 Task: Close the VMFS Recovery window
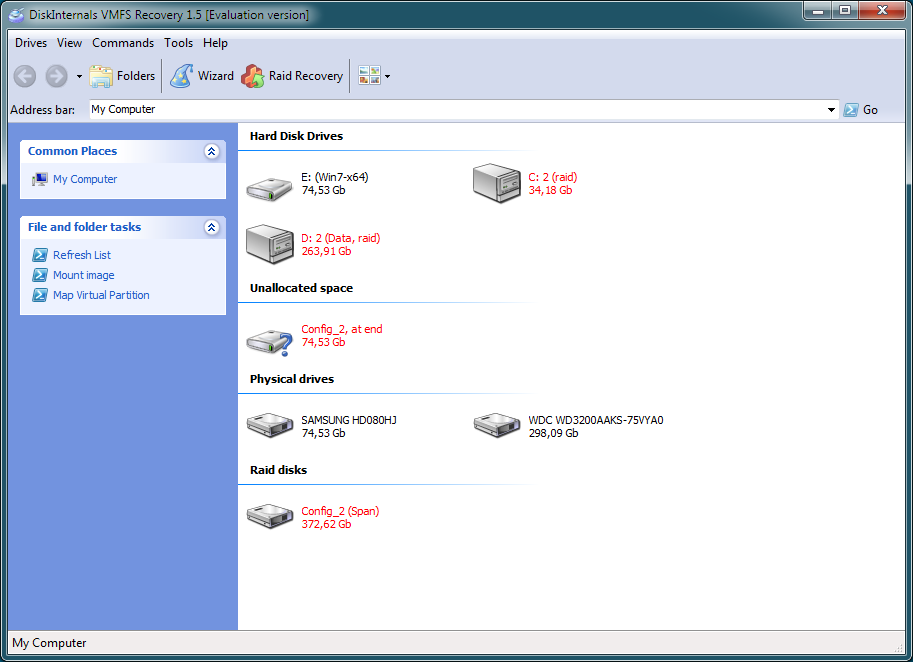[882, 10]
